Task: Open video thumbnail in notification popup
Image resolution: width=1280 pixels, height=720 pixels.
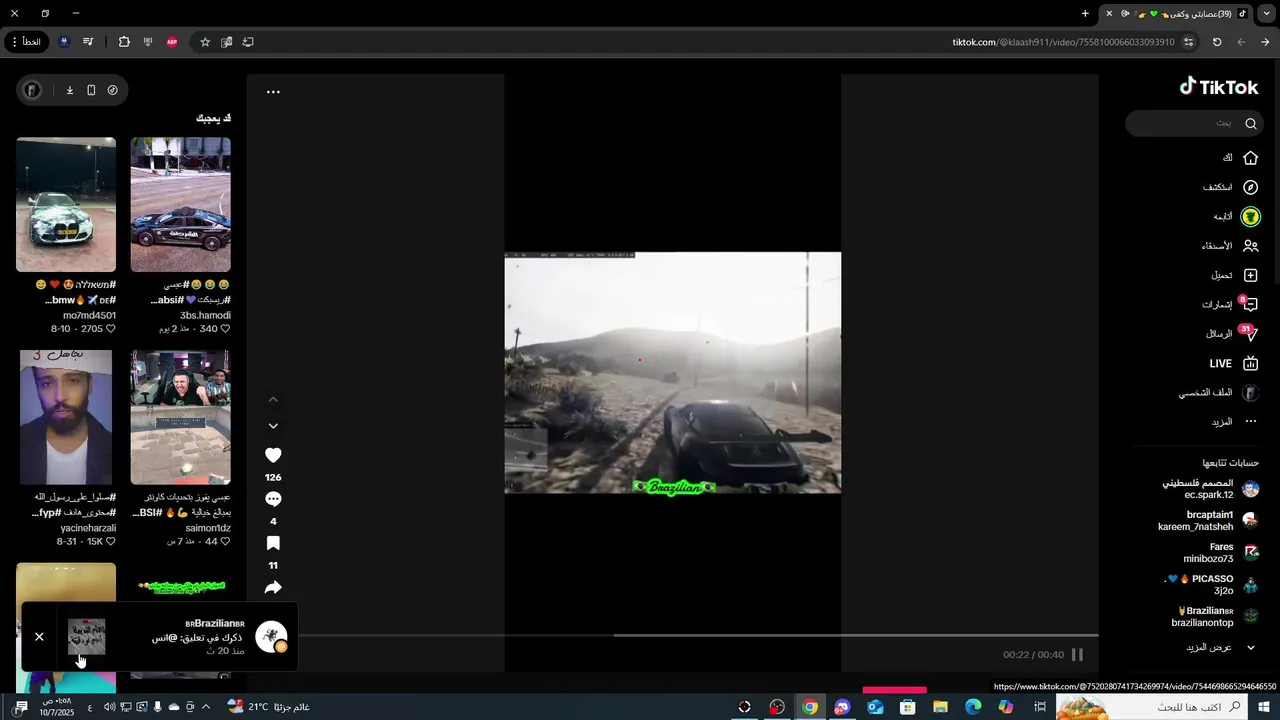Action: pyautogui.click(x=86, y=637)
